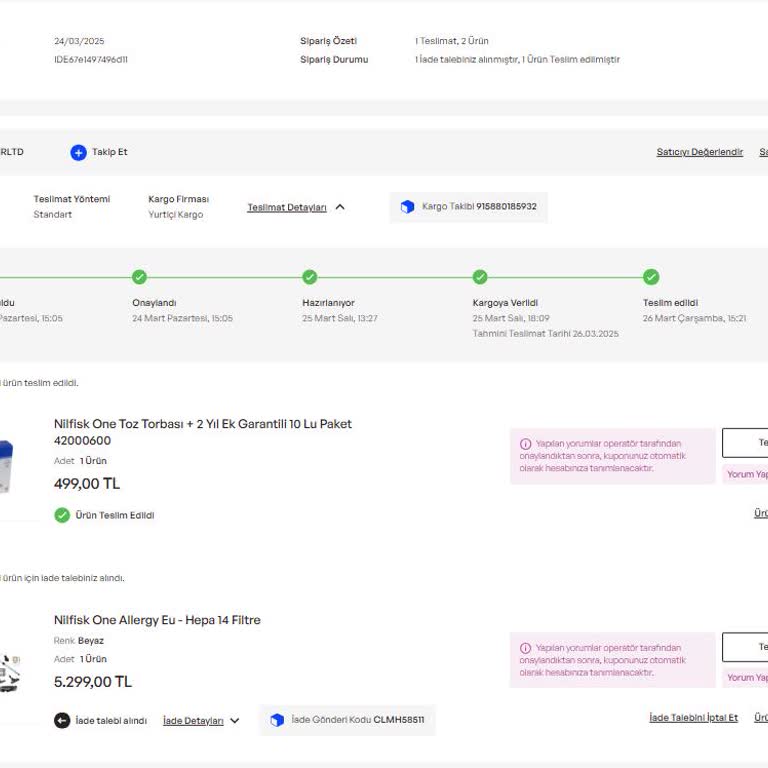Click the İade talebi alındı arrow icon
The image size is (768, 768).
[x=62, y=720]
